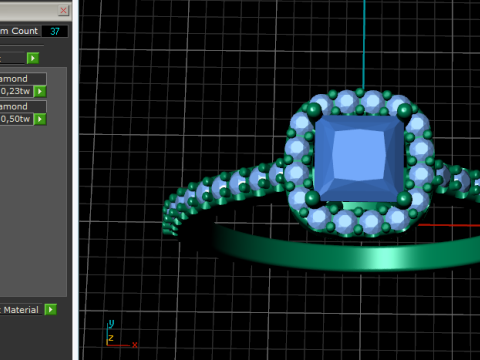Click the XYZ axis gizmo in viewport
Image resolution: width=480 pixels, height=360 pixels.
click(121, 334)
